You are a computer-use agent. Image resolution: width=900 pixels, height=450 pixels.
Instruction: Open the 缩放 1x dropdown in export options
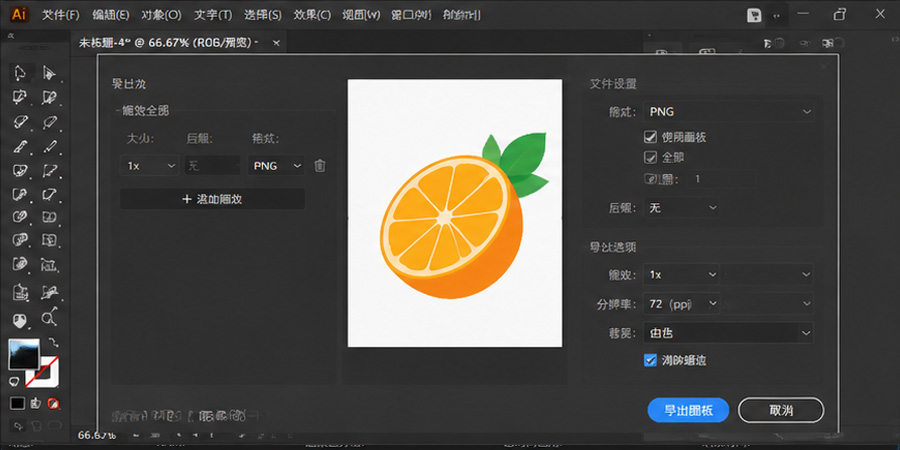click(x=681, y=275)
